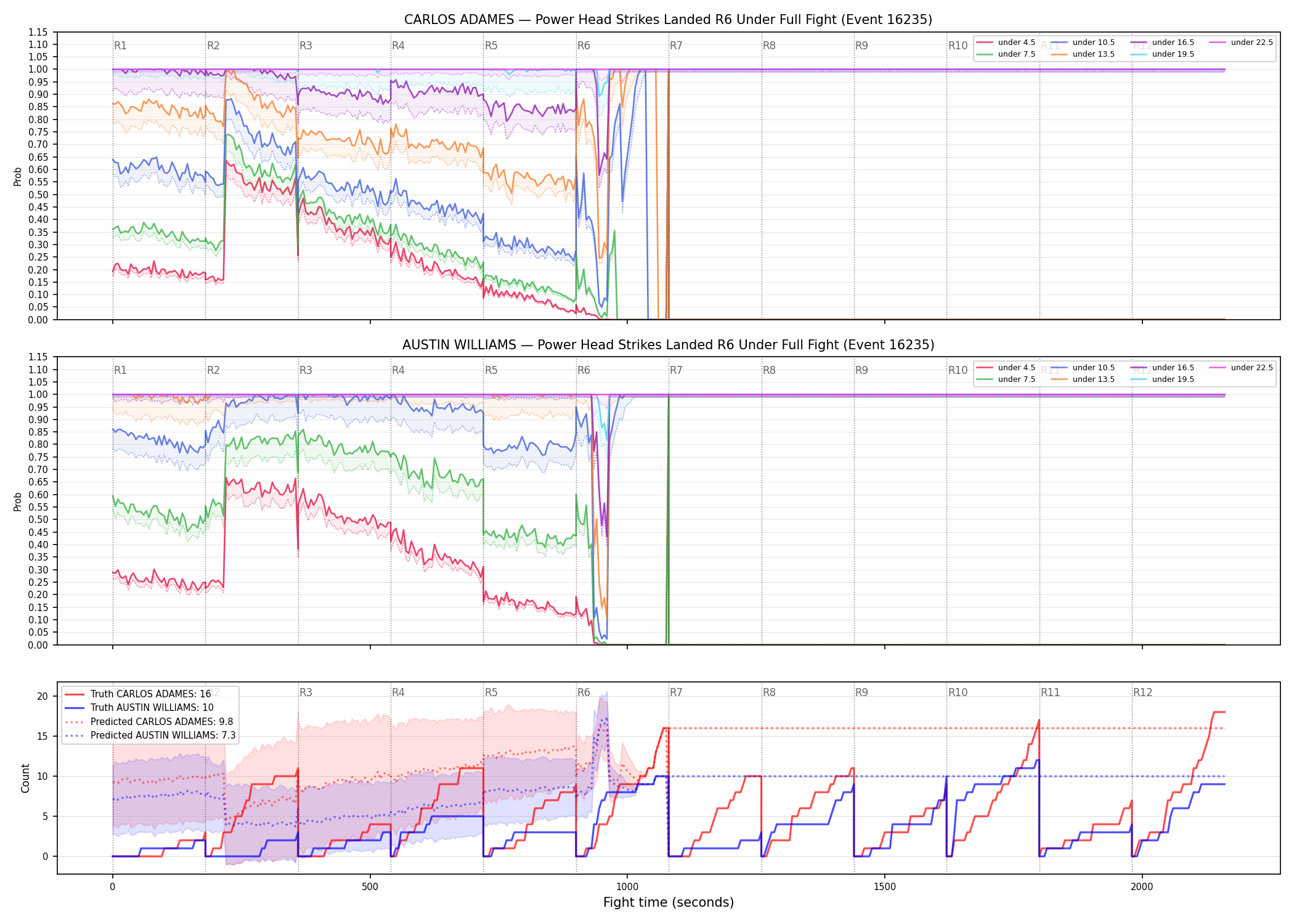This screenshot has width=1294, height=924.
Task: Click the R5 round marker in top chart
Action: 491,46
